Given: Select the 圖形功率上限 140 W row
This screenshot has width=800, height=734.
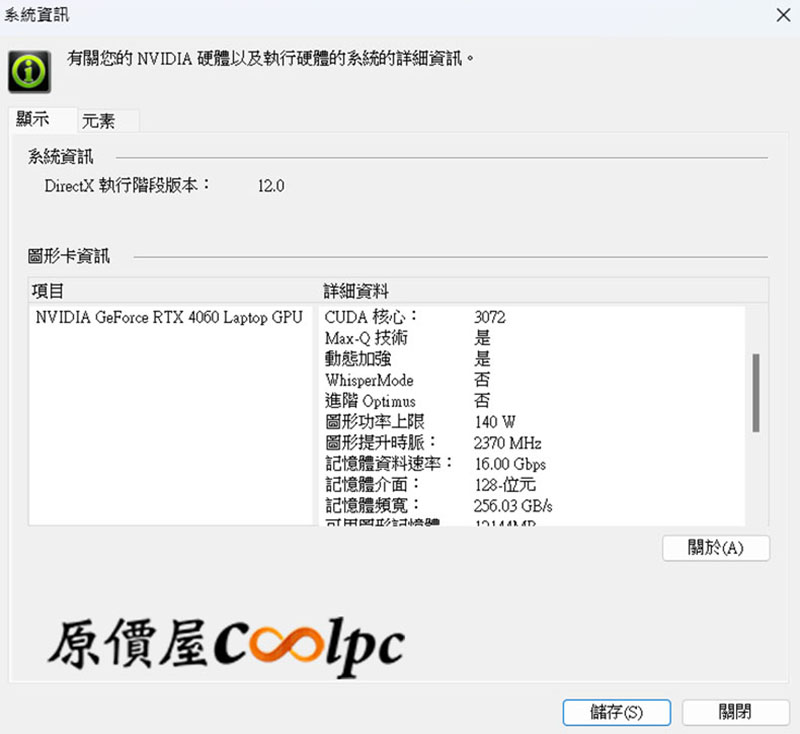Looking at the screenshot, I should [x=420, y=422].
